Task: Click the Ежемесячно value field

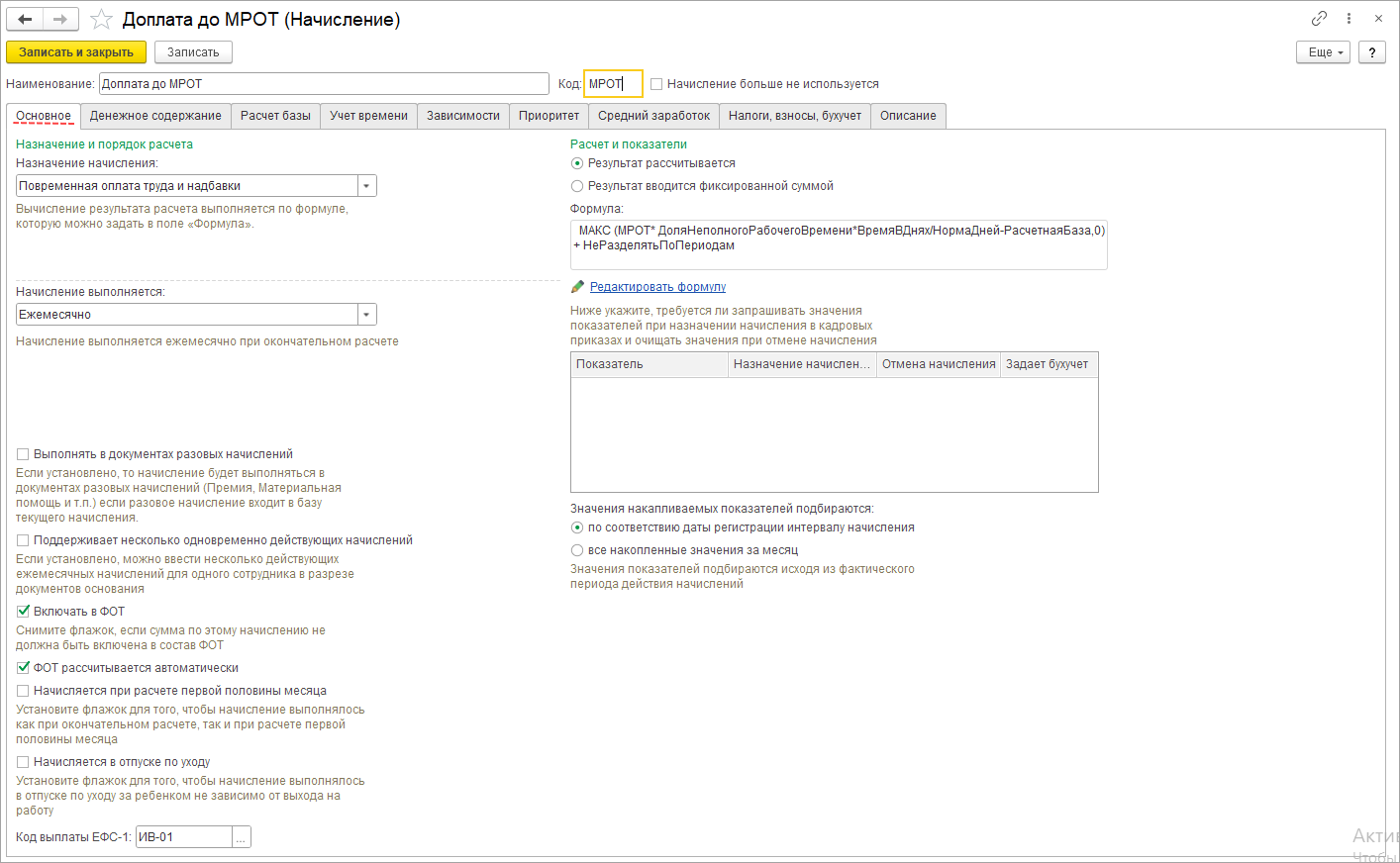Action: click(x=187, y=315)
